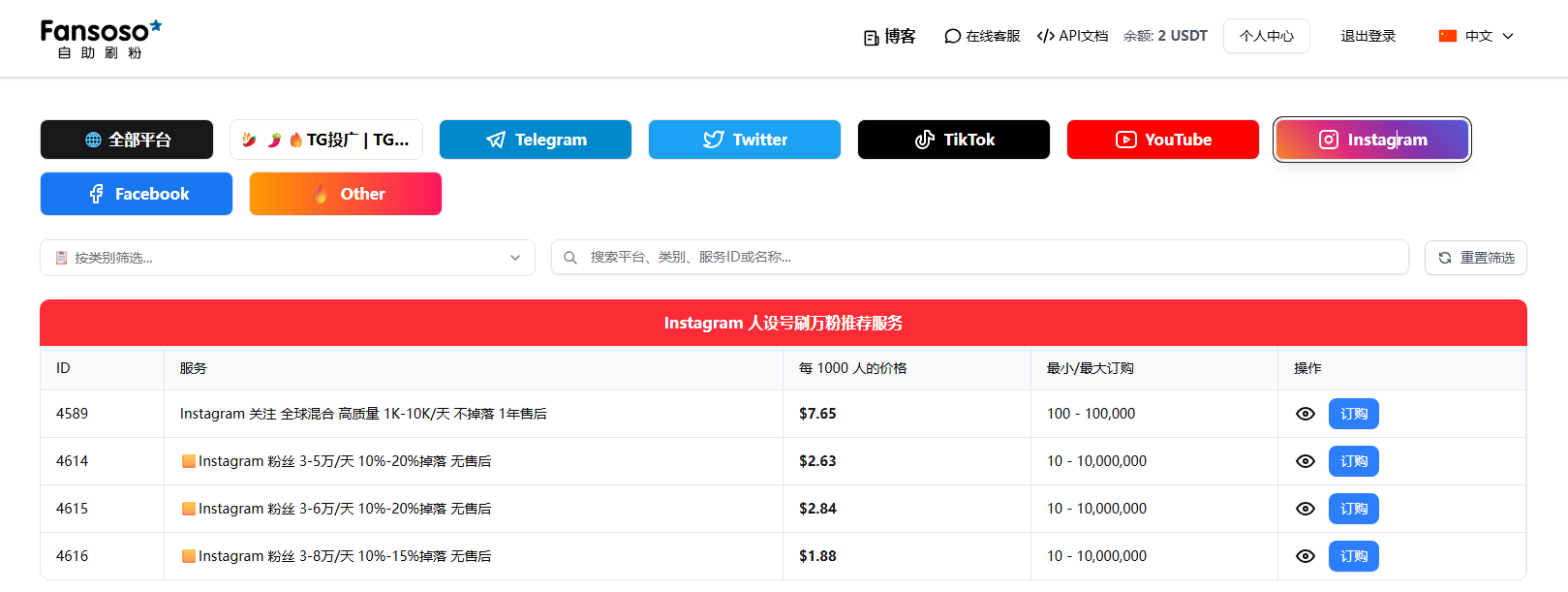
Task: View details eye icon for service 4589
Action: [x=1306, y=414]
